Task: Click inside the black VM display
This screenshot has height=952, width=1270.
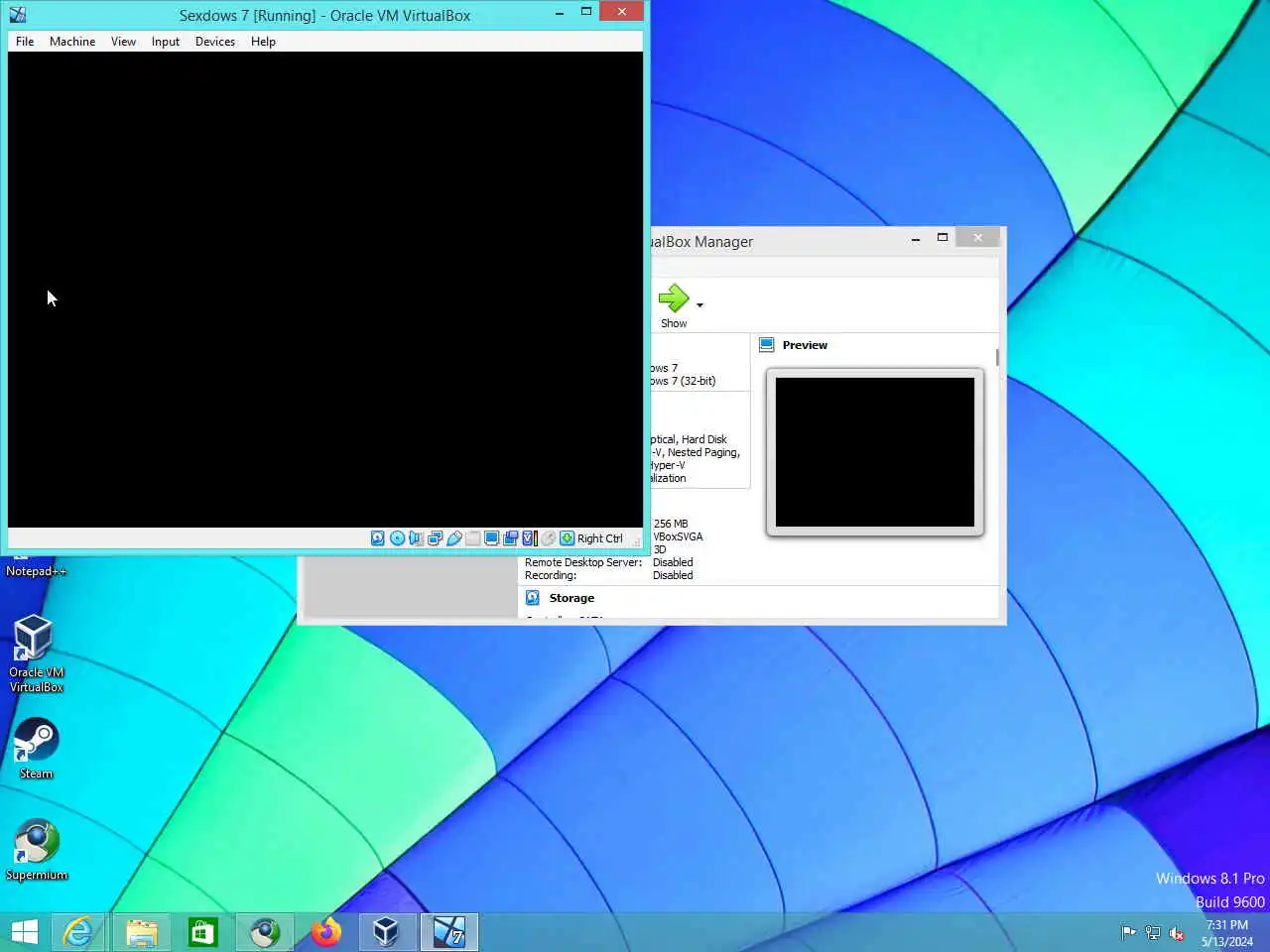Action: tap(325, 290)
